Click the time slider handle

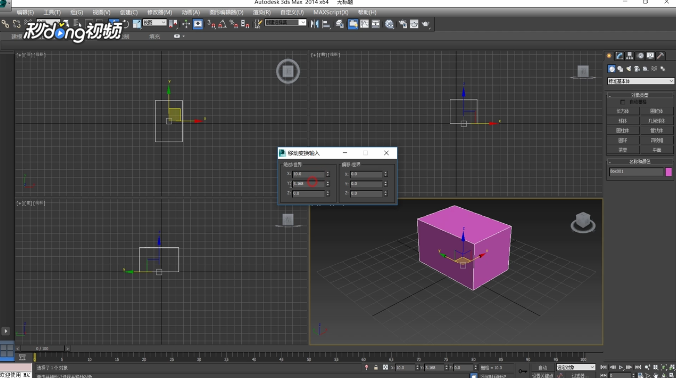(42, 348)
